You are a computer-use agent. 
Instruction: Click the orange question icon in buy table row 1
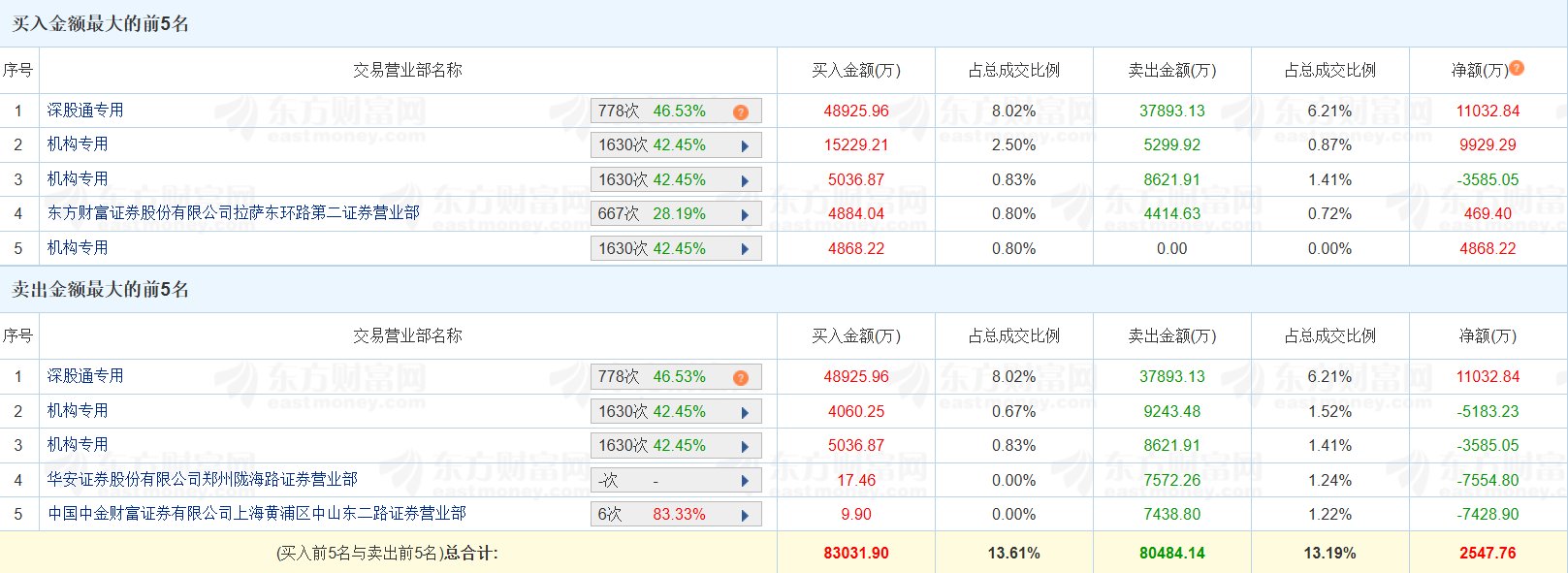[x=741, y=111]
